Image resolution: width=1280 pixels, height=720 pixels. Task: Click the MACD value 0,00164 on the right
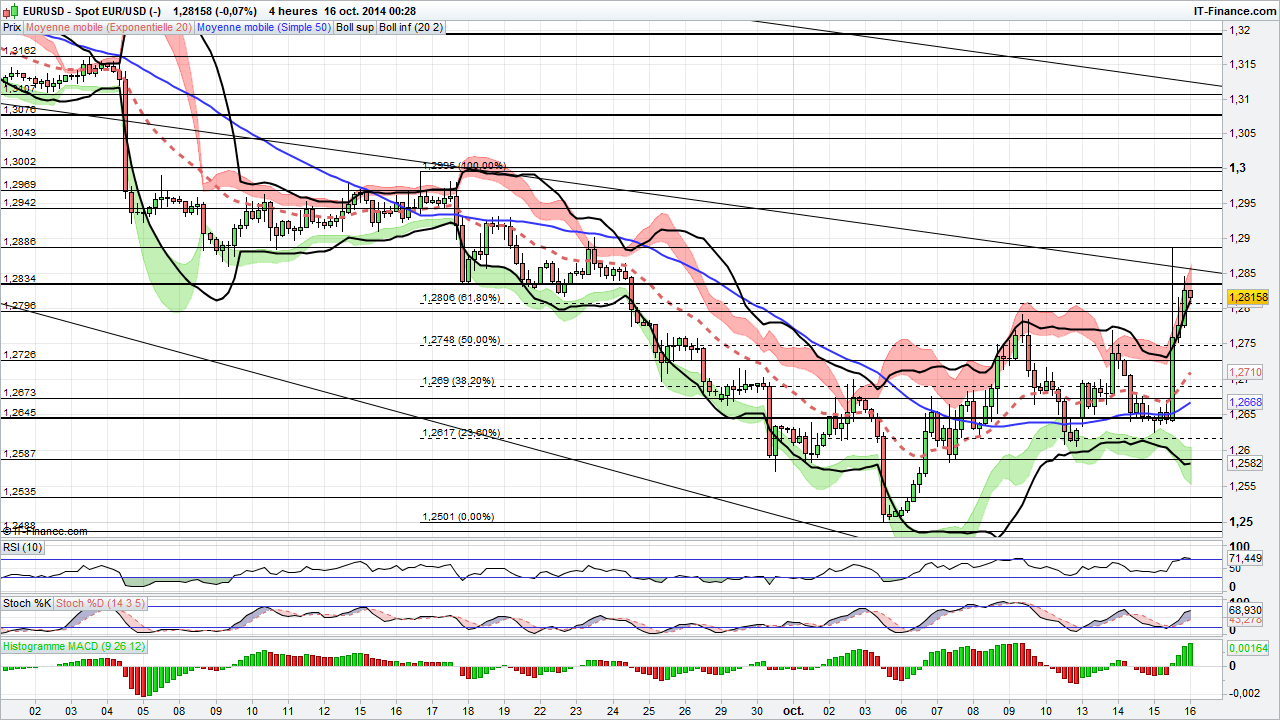pyautogui.click(x=1246, y=648)
